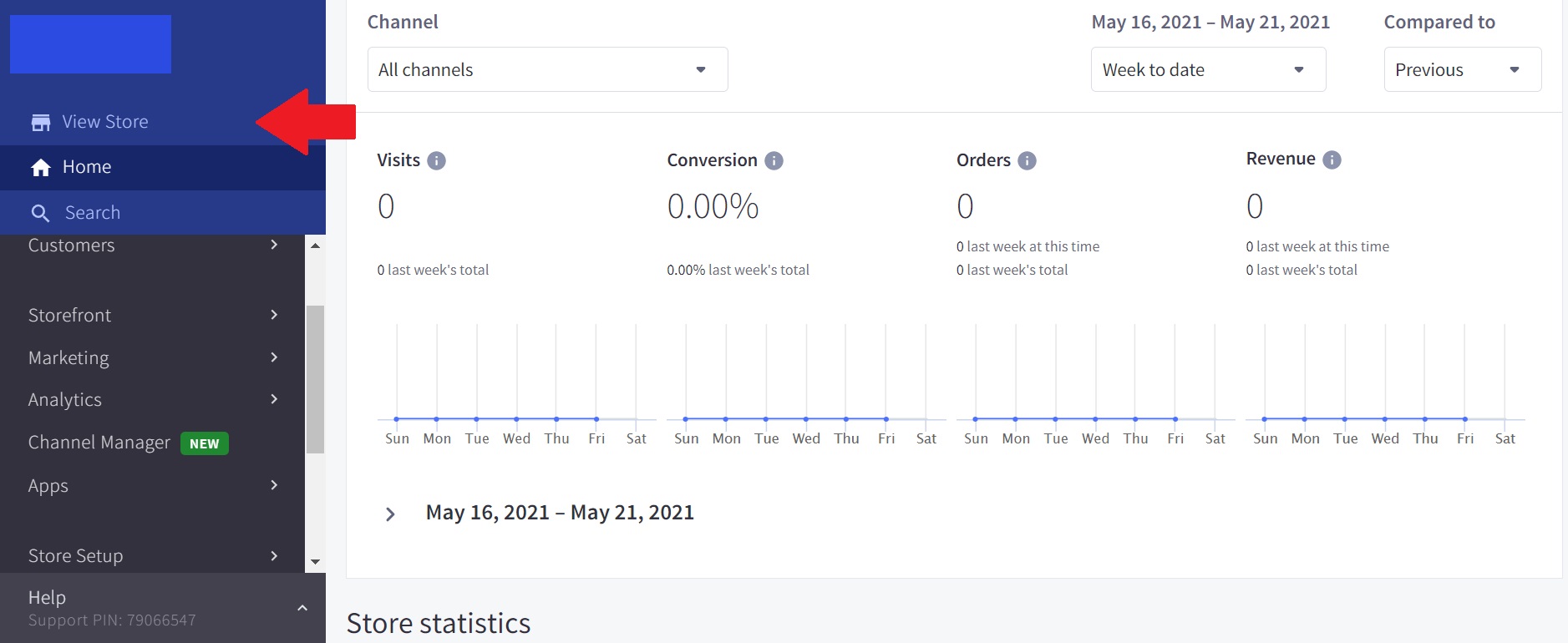Expand the Marketing menu

(x=153, y=357)
